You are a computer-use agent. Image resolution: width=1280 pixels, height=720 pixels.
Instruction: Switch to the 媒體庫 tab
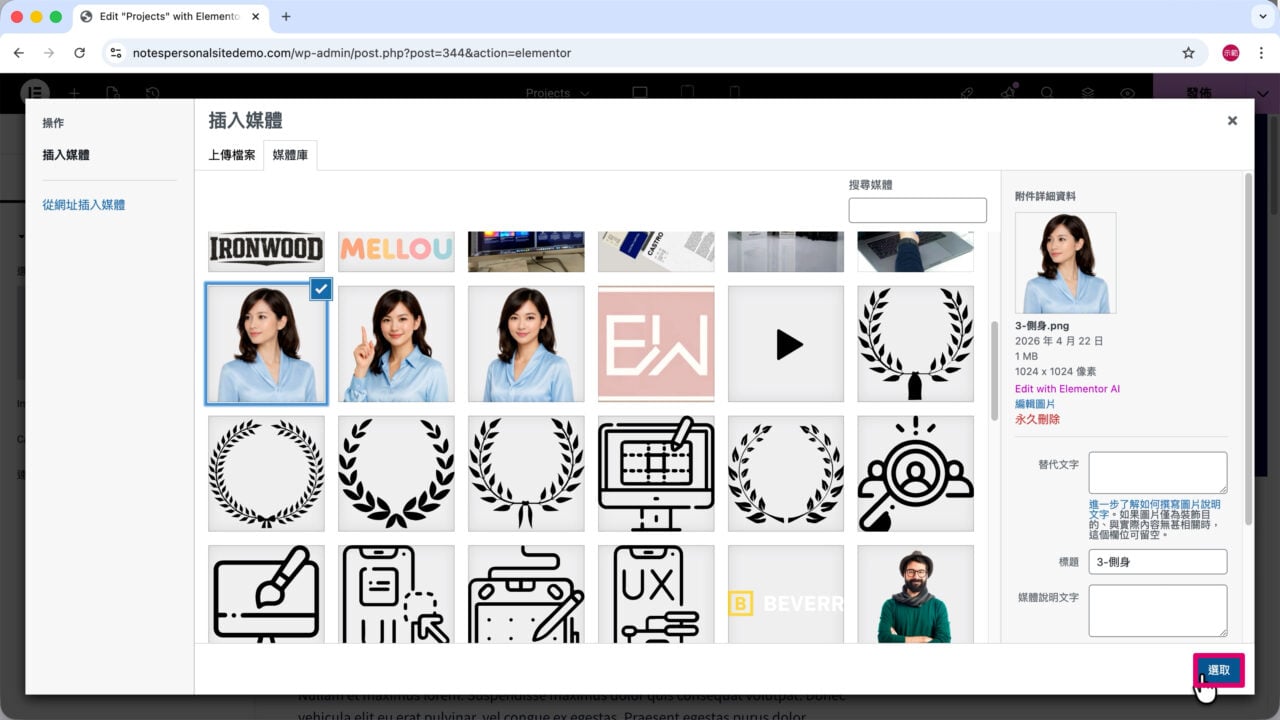pyautogui.click(x=290, y=155)
